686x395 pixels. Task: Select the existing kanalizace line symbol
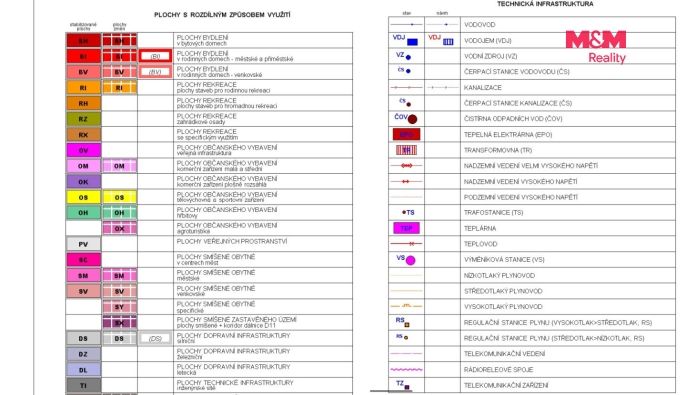406,87
